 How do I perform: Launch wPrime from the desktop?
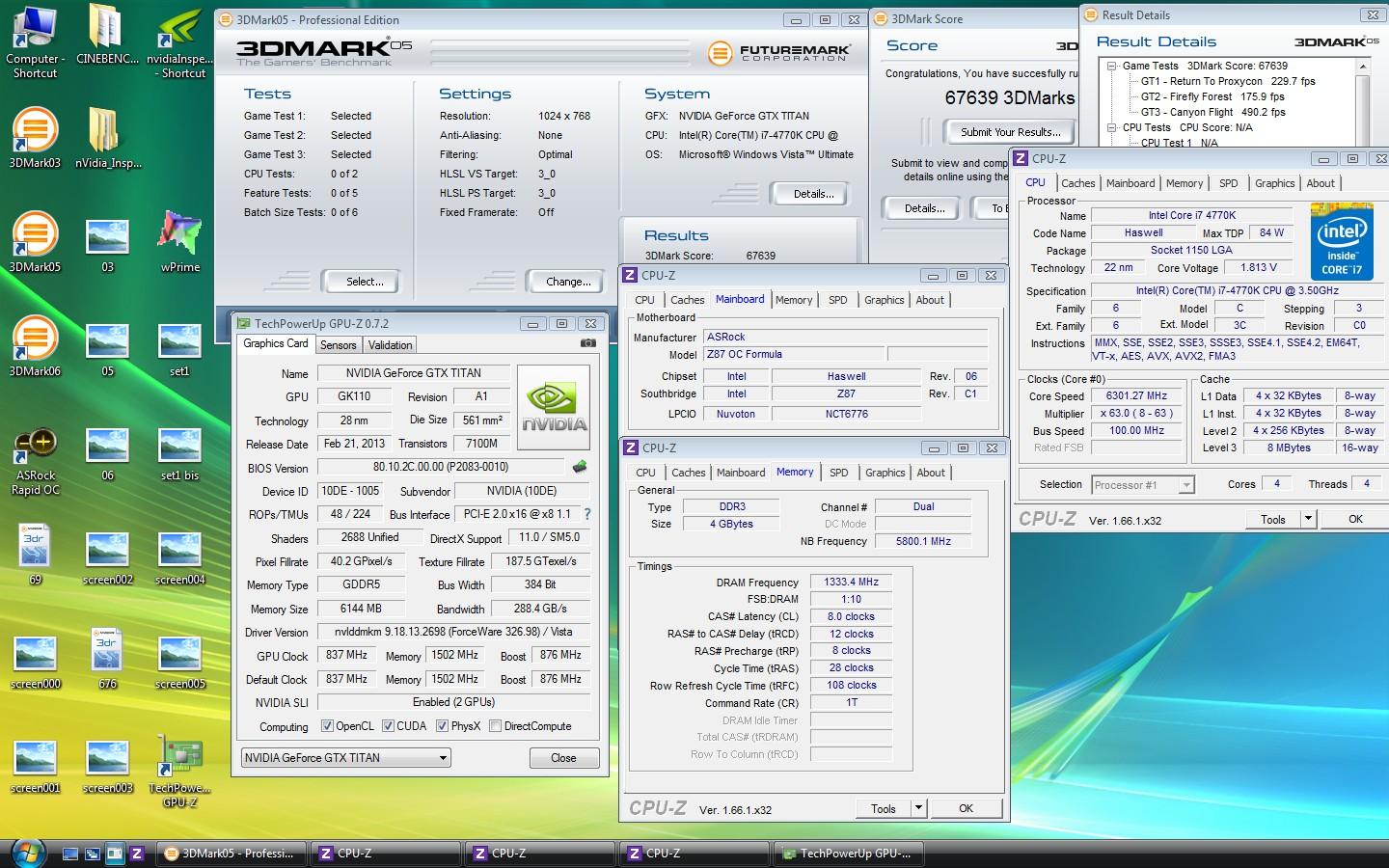180,243
